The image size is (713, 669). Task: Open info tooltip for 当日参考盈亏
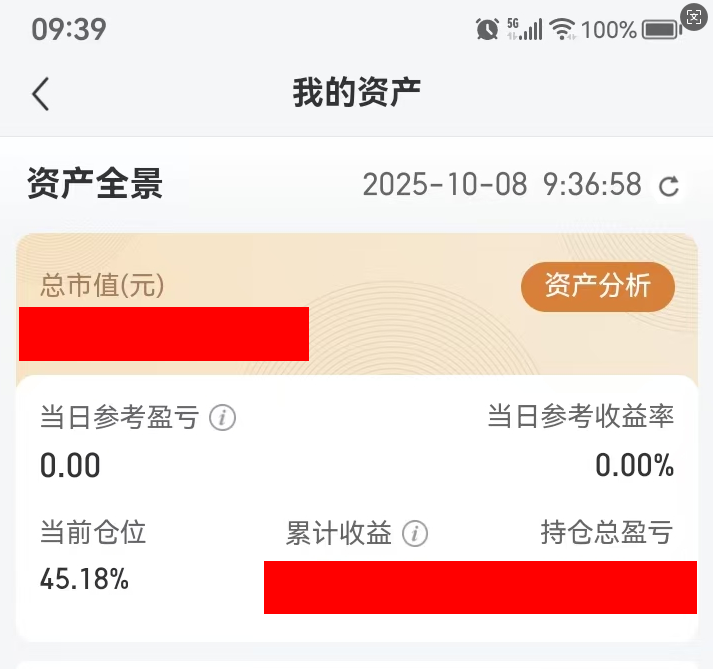point(223,418)
